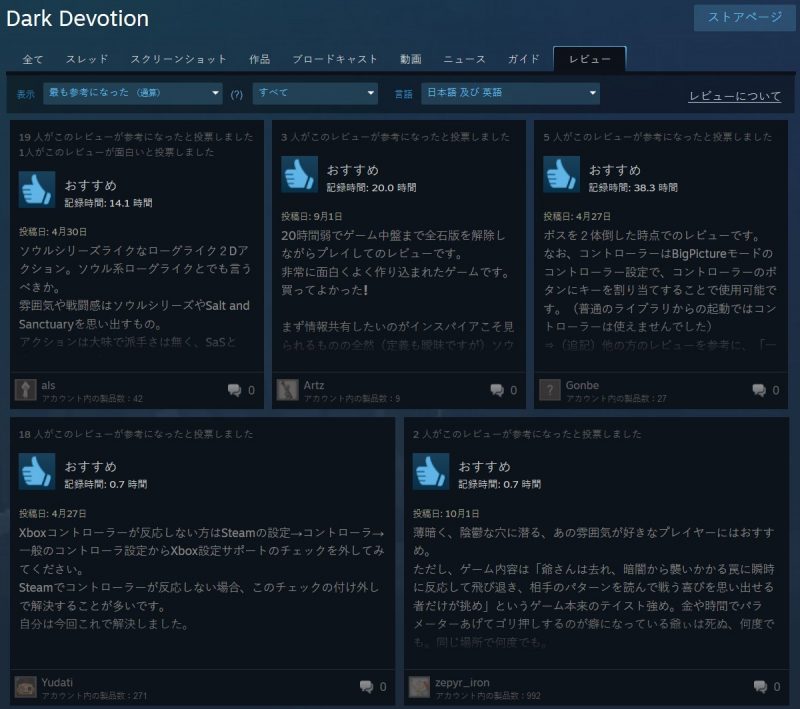Click review text starting ボスを２体倒した
The image size is (800, 709).
point(660,290)
